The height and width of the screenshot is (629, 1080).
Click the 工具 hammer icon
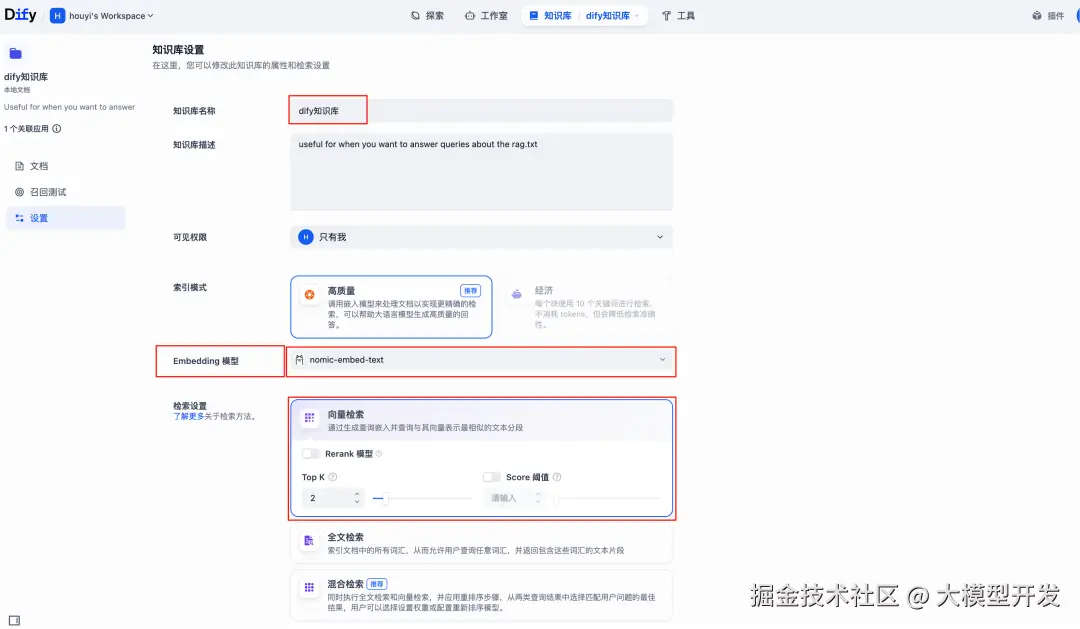click(666, 16)
